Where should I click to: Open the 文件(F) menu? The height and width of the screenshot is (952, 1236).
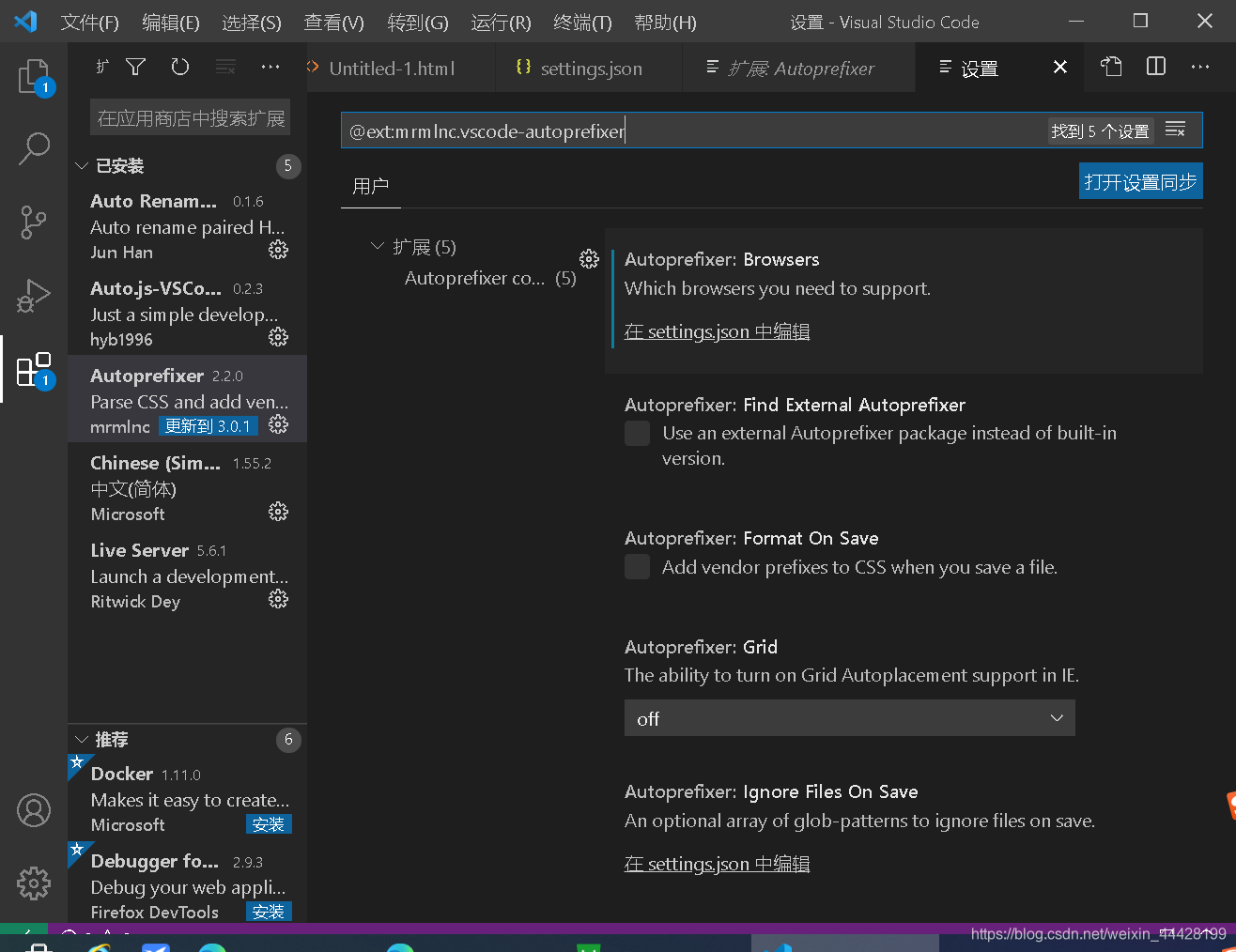pos(90,22)
